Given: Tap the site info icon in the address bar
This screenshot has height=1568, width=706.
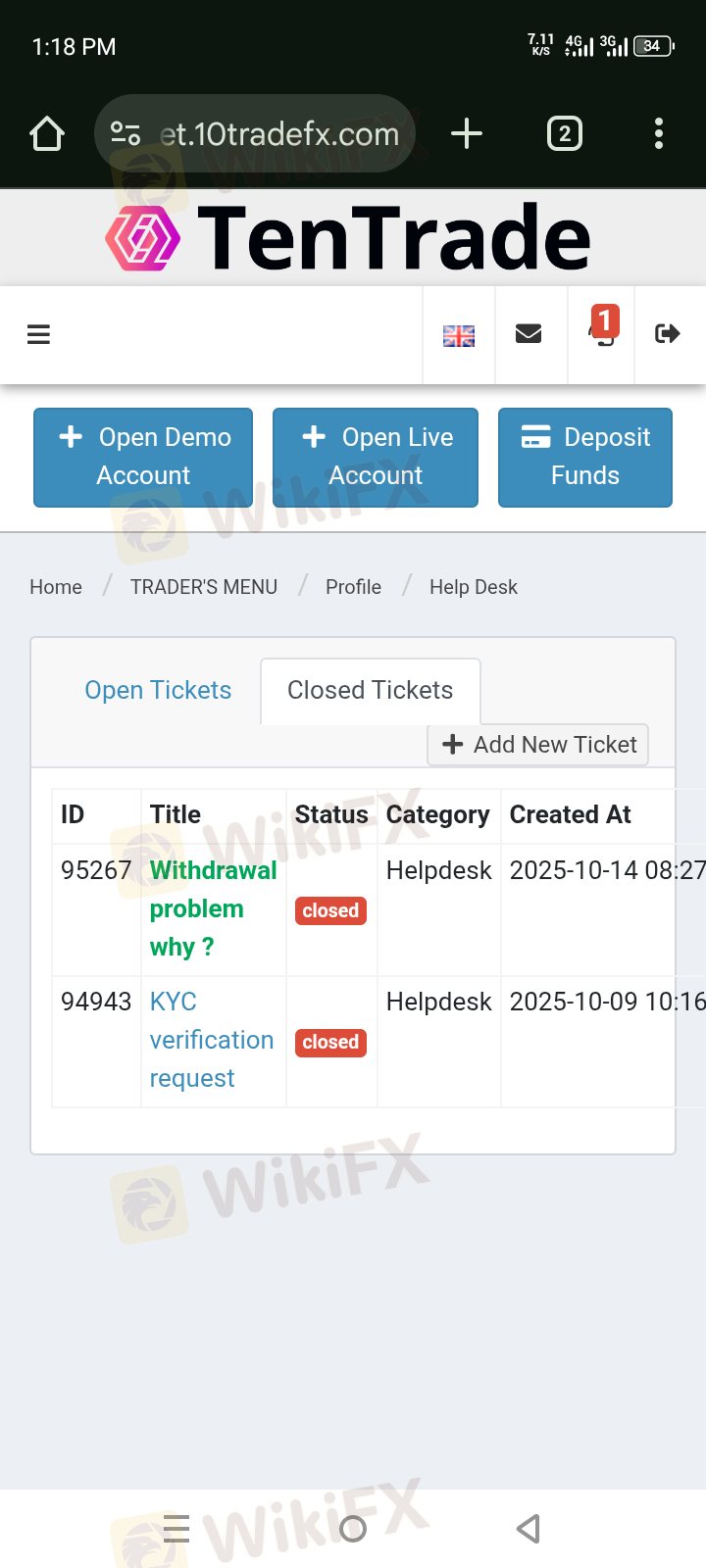Looking at the screenshot, I should (126, 133).
